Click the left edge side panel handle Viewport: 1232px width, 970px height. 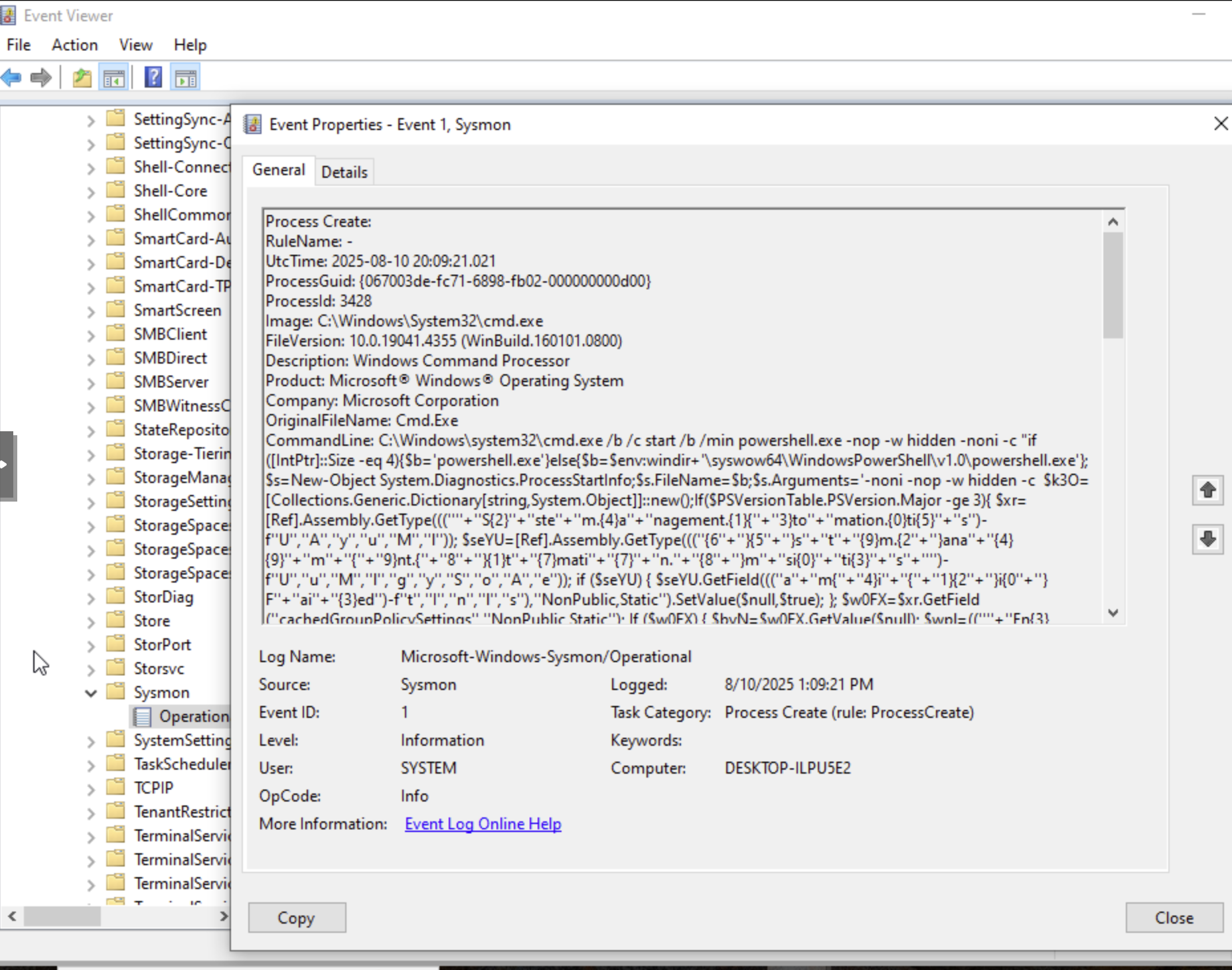click(x=7, y=466)
